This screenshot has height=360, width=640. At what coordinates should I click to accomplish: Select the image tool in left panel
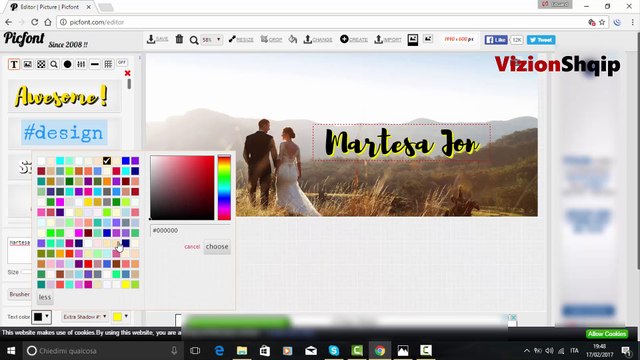click(27, 64)
